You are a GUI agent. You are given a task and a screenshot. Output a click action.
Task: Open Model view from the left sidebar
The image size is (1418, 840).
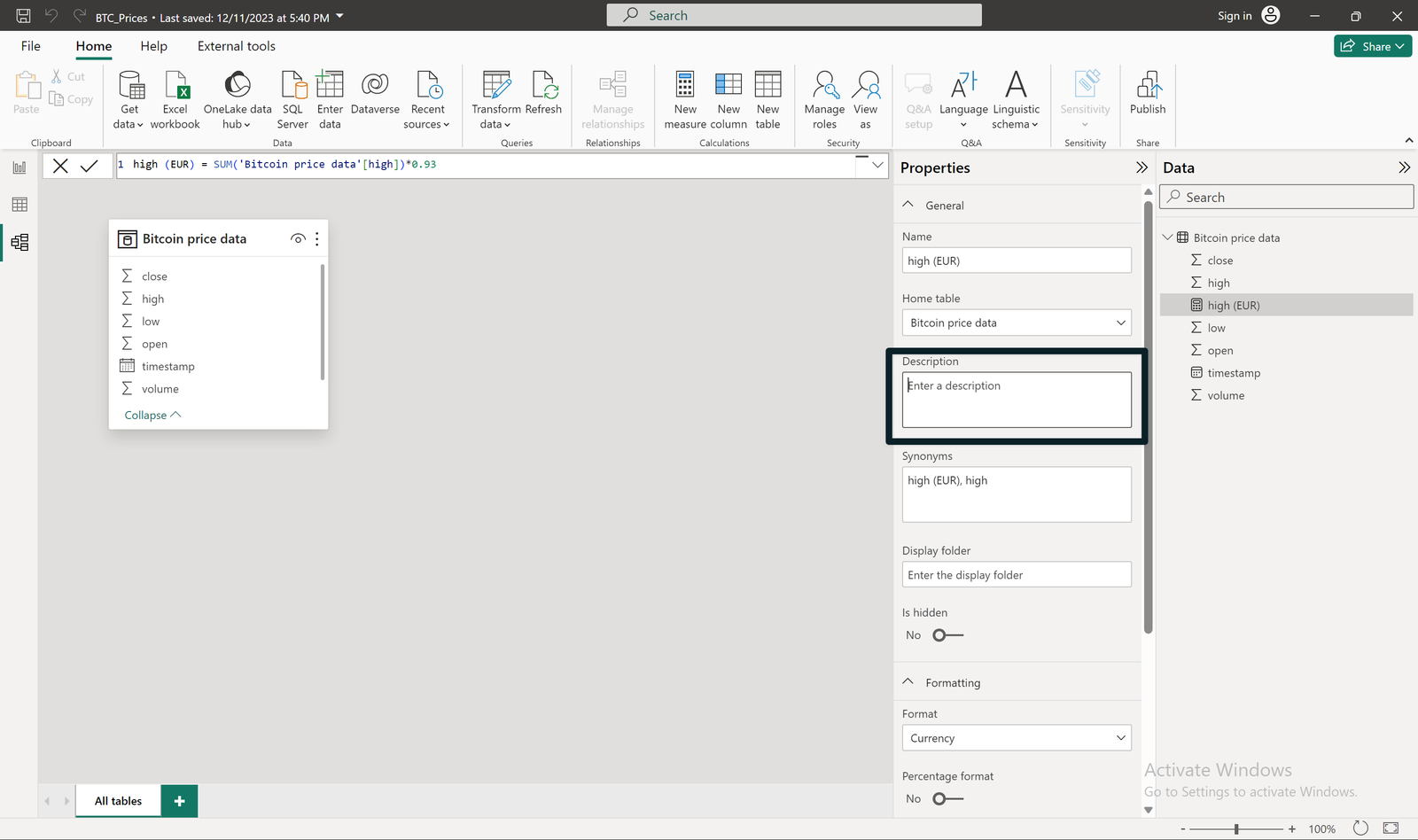(19, 242)
